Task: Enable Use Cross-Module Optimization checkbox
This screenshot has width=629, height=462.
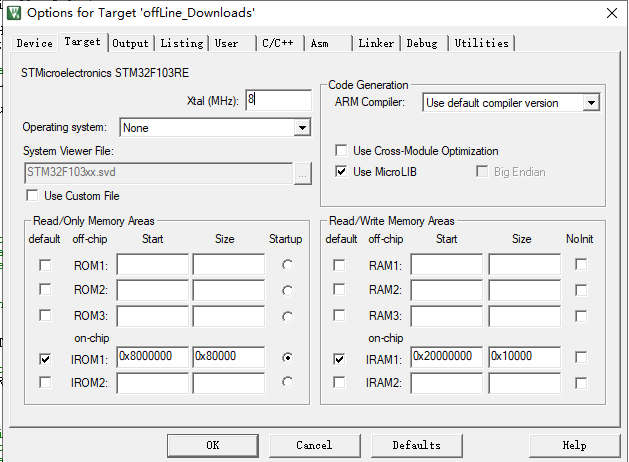Action: point(341,151)
